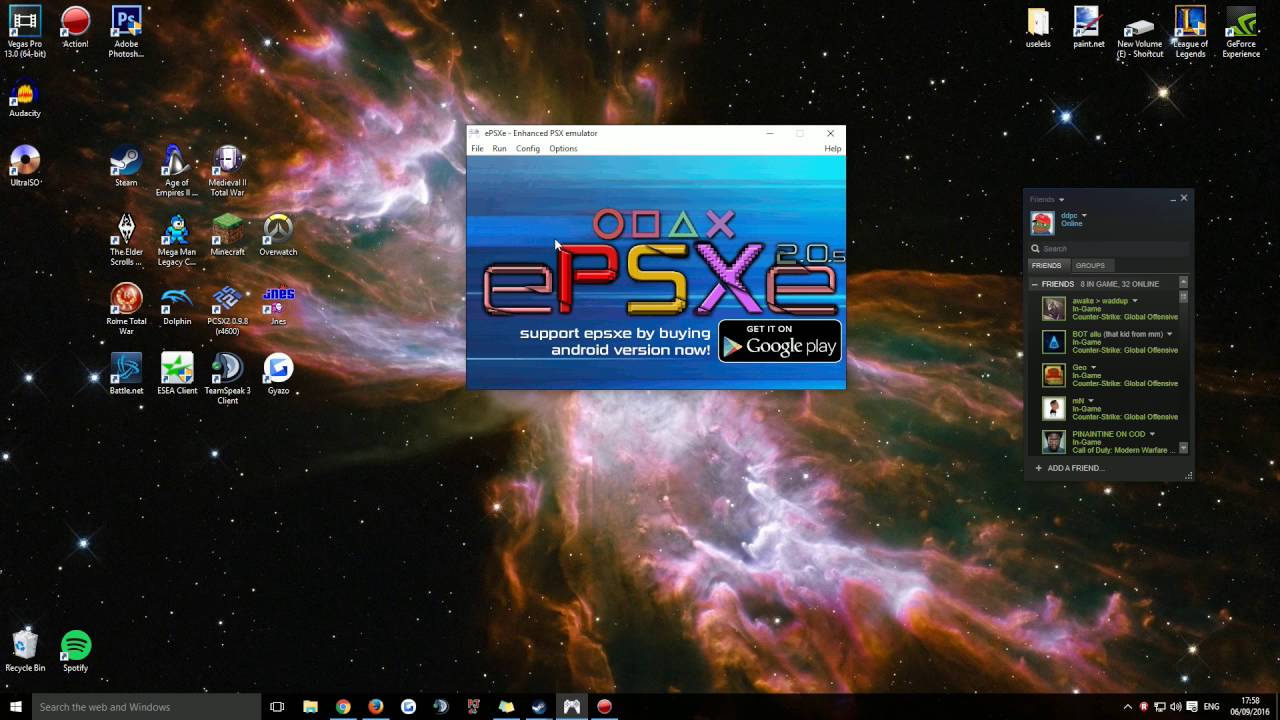Open the ePSXe File menu
Image resolution: width=1280 pixels, height=720 pixels.
point(477,148)
